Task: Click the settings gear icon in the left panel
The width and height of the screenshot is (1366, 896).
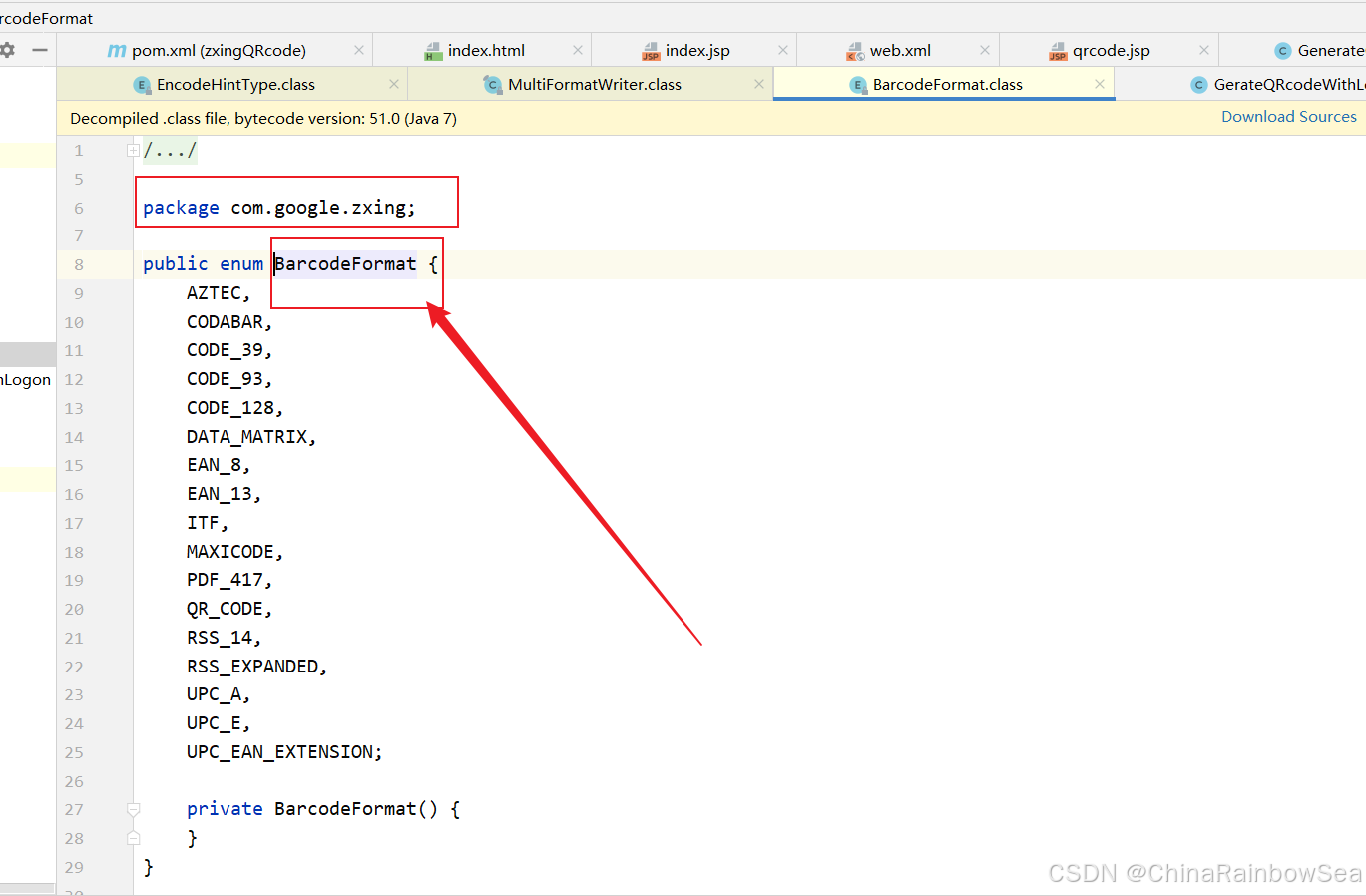Action: [x=7, y=50]
